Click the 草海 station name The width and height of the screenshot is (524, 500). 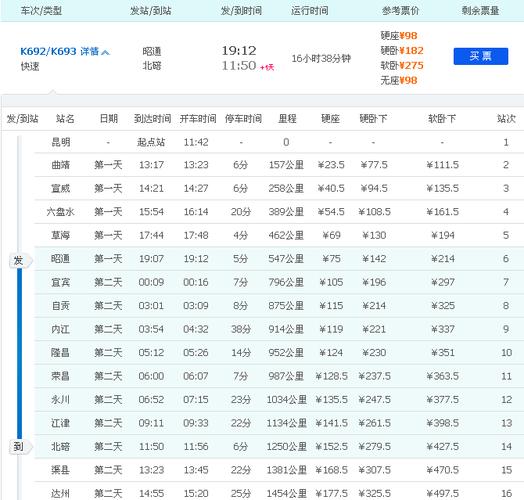point(61,235)
